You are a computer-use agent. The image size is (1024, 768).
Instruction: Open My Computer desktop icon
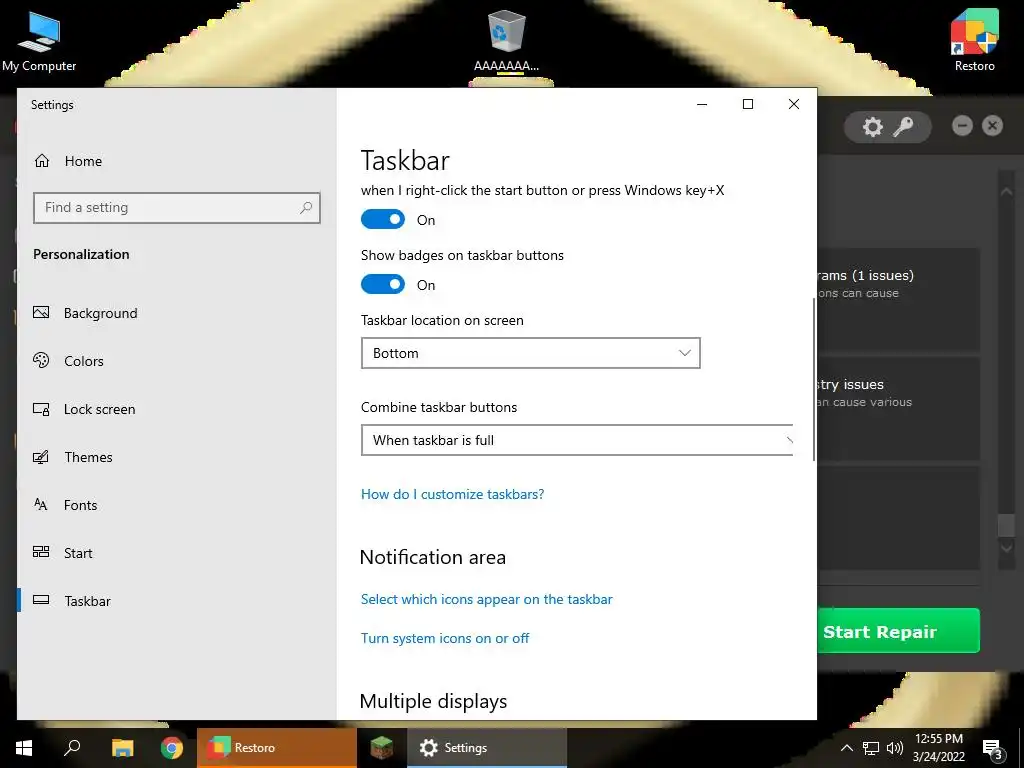coord(39,40)
